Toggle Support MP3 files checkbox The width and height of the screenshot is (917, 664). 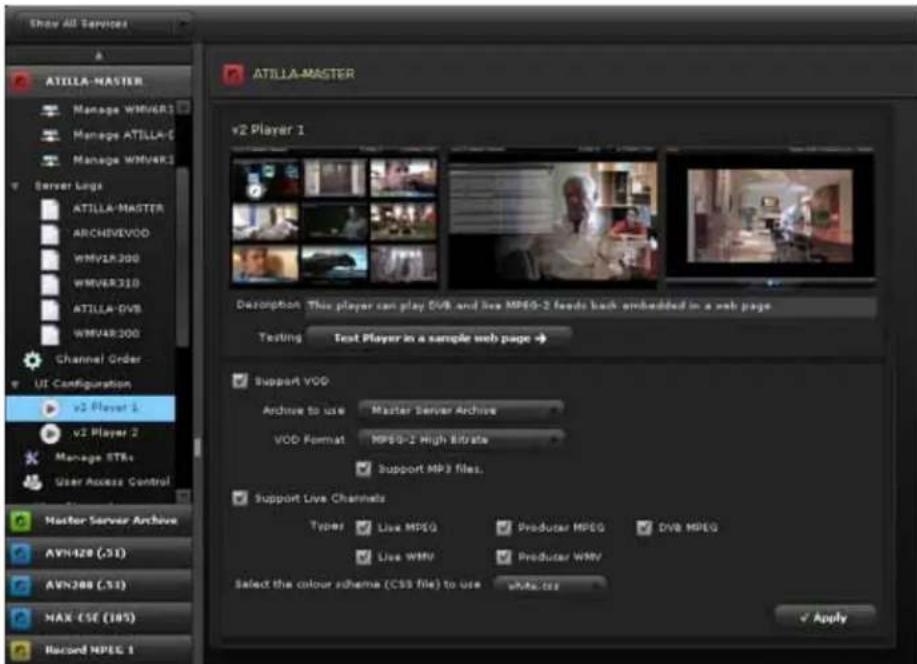363,469
